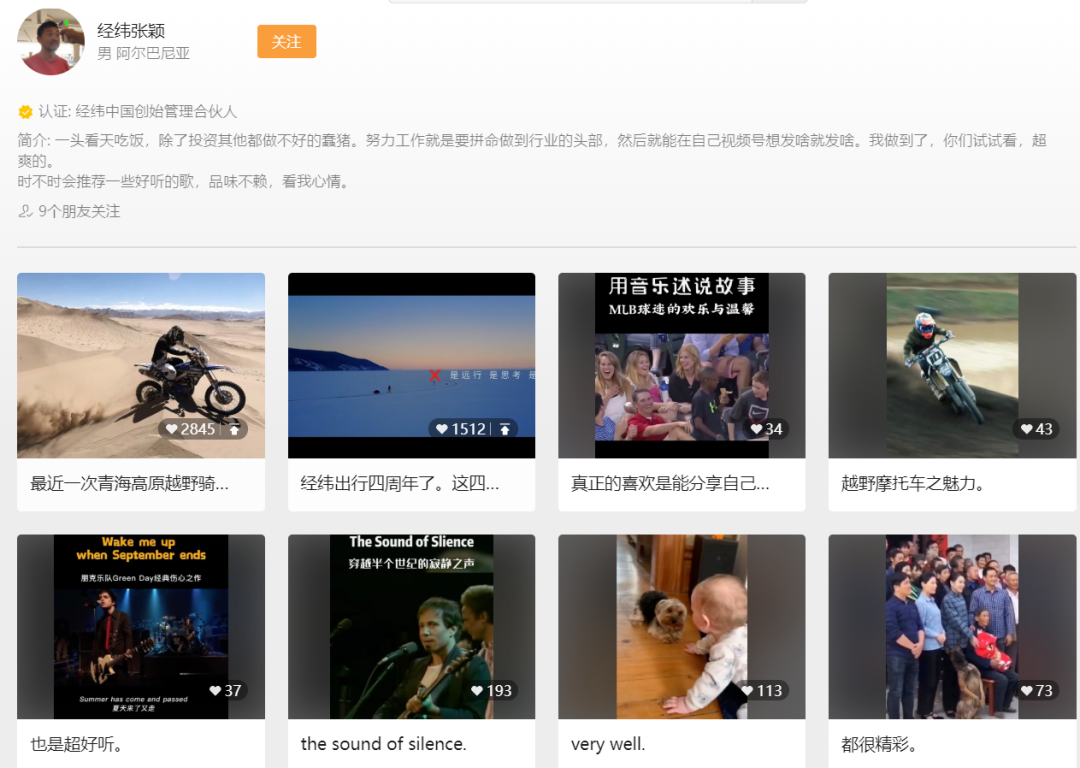1080x768 pixels.
Task: Open the 经纬张颖 profile avatar photo
Action: [51, 41]
